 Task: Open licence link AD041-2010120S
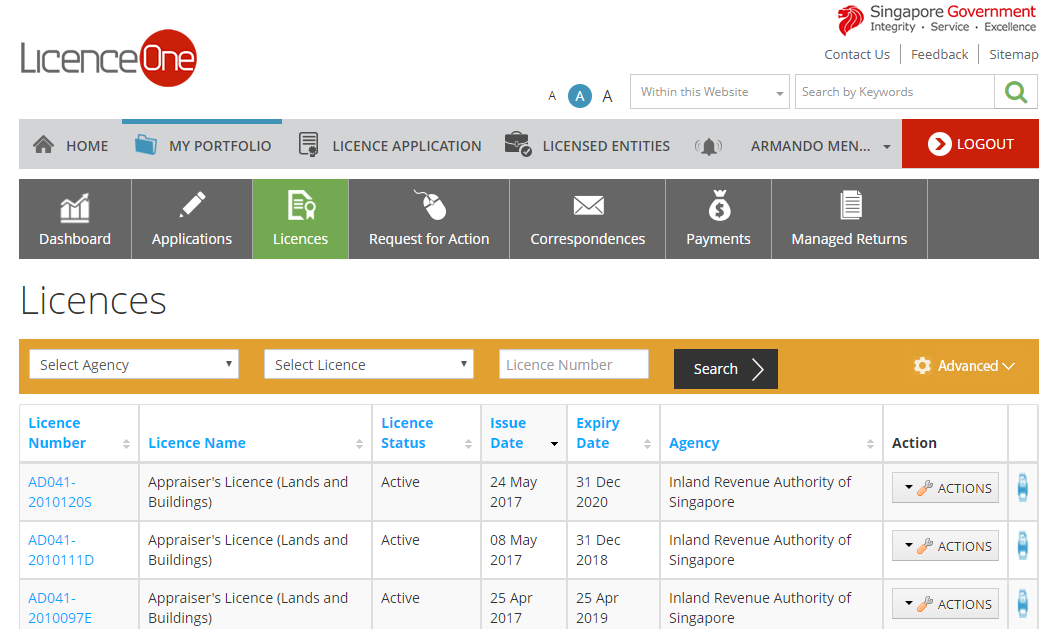[x=60, y=492]
